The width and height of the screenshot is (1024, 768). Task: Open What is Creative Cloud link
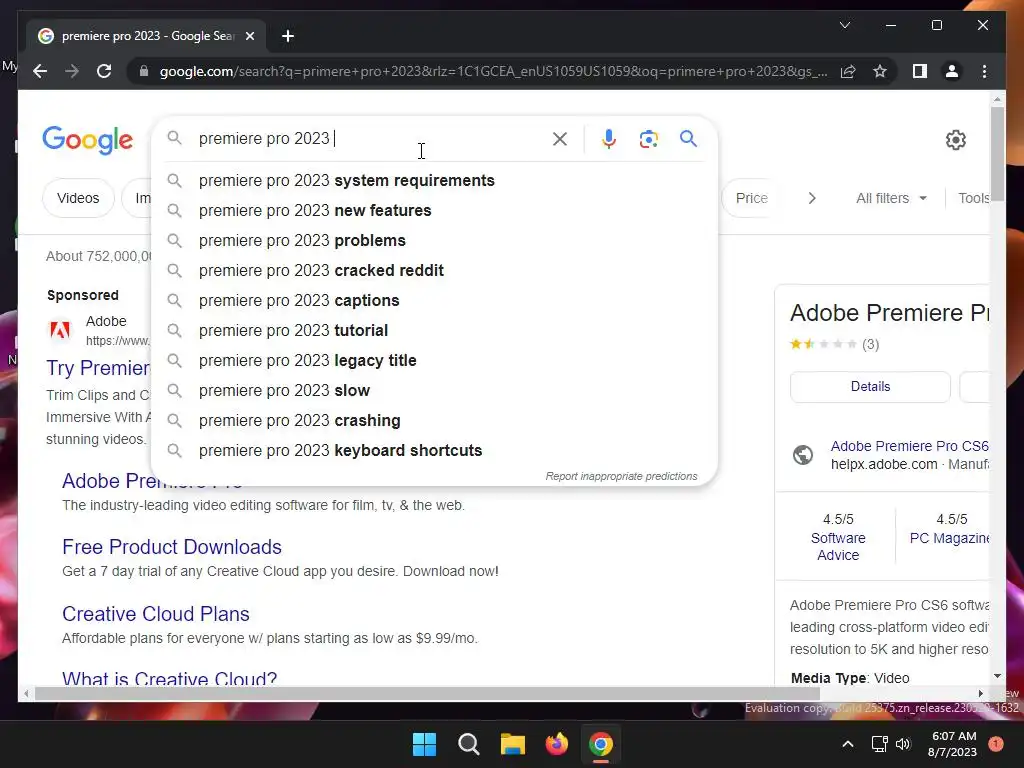tap(169, 677)
